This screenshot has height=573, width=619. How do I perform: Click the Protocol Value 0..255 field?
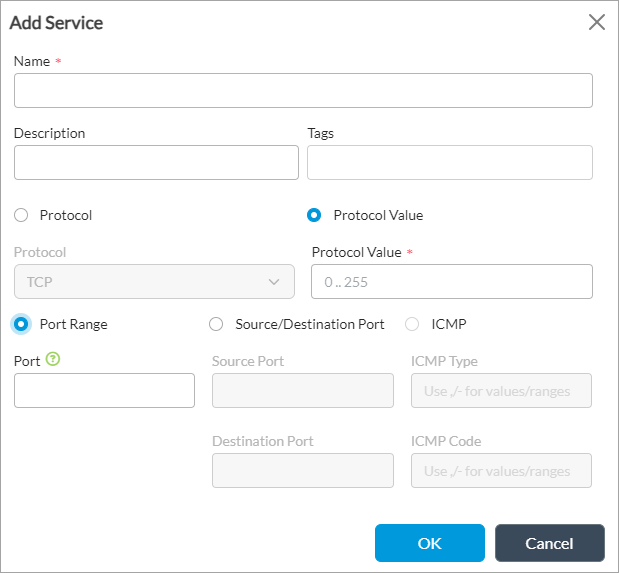tap(452, 282)
